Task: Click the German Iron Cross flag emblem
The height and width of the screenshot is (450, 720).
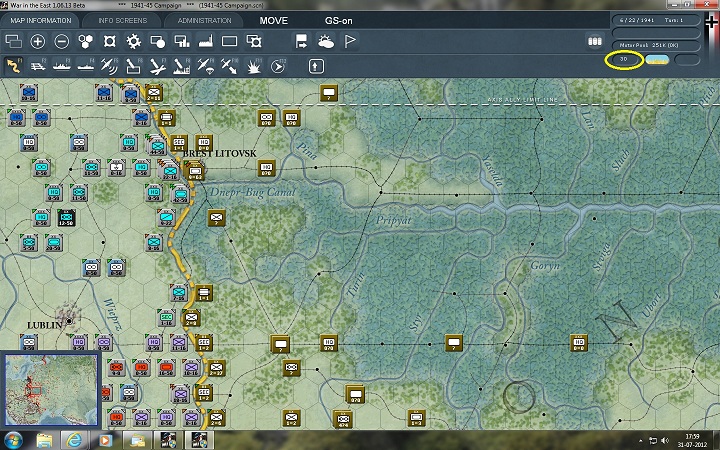Action: pyautogui.click(x=711, y=22)
